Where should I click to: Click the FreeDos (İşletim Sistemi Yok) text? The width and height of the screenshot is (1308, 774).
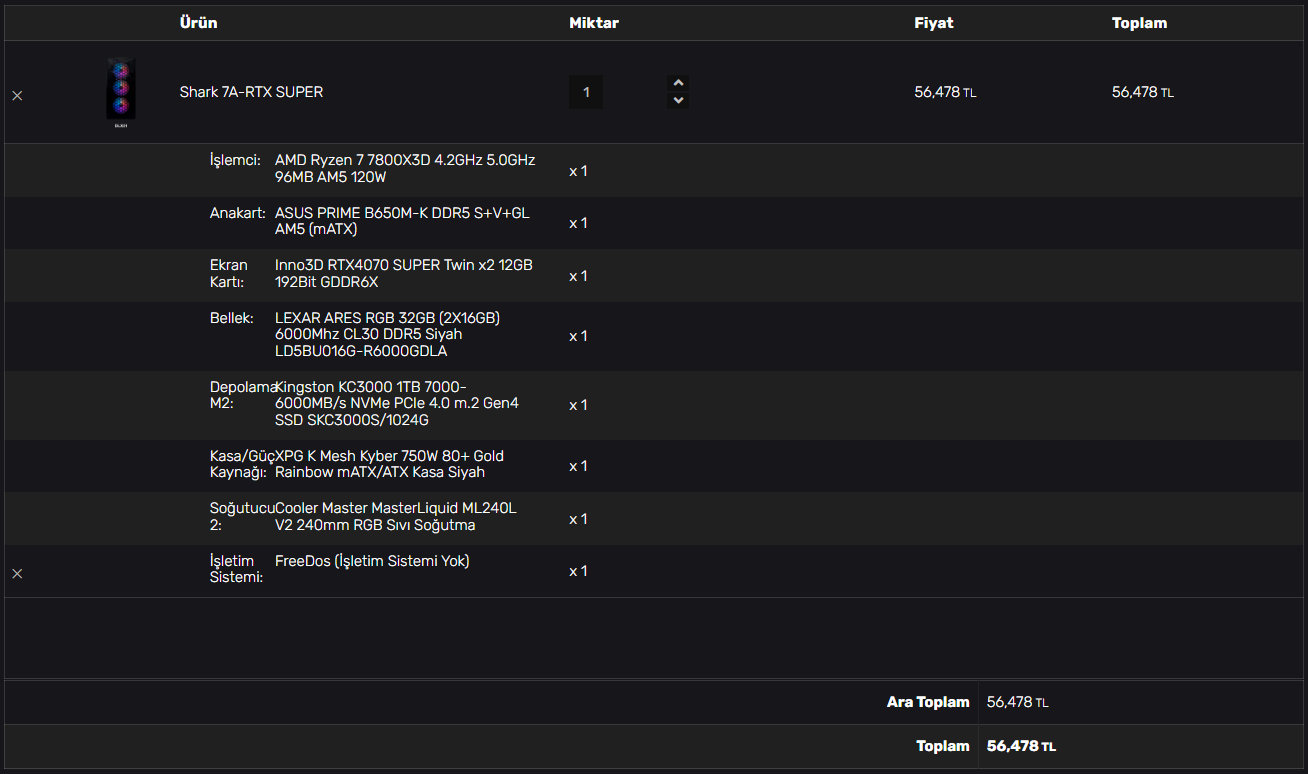point(372,561)
